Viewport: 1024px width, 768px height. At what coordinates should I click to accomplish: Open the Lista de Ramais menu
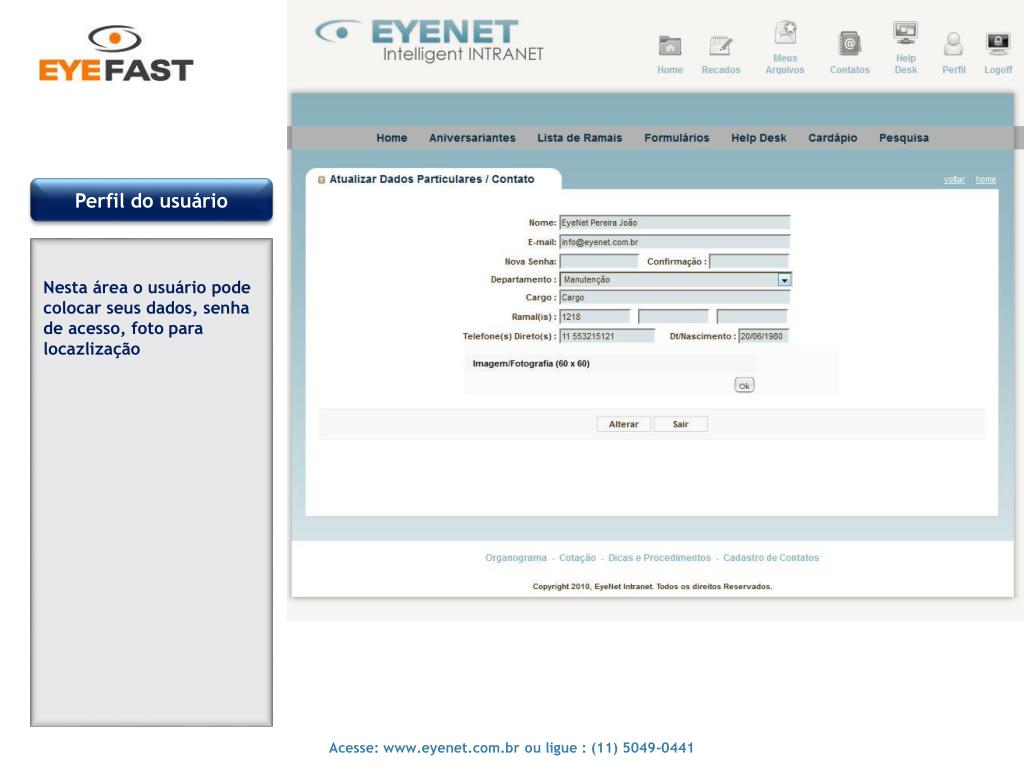[x=579, y=138]
